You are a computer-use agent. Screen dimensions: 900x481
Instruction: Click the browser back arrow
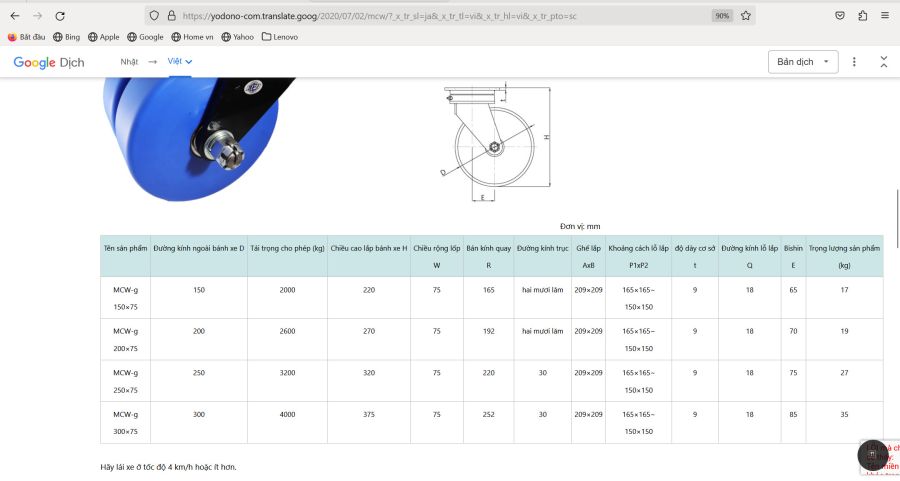click(x=14, y=16)
